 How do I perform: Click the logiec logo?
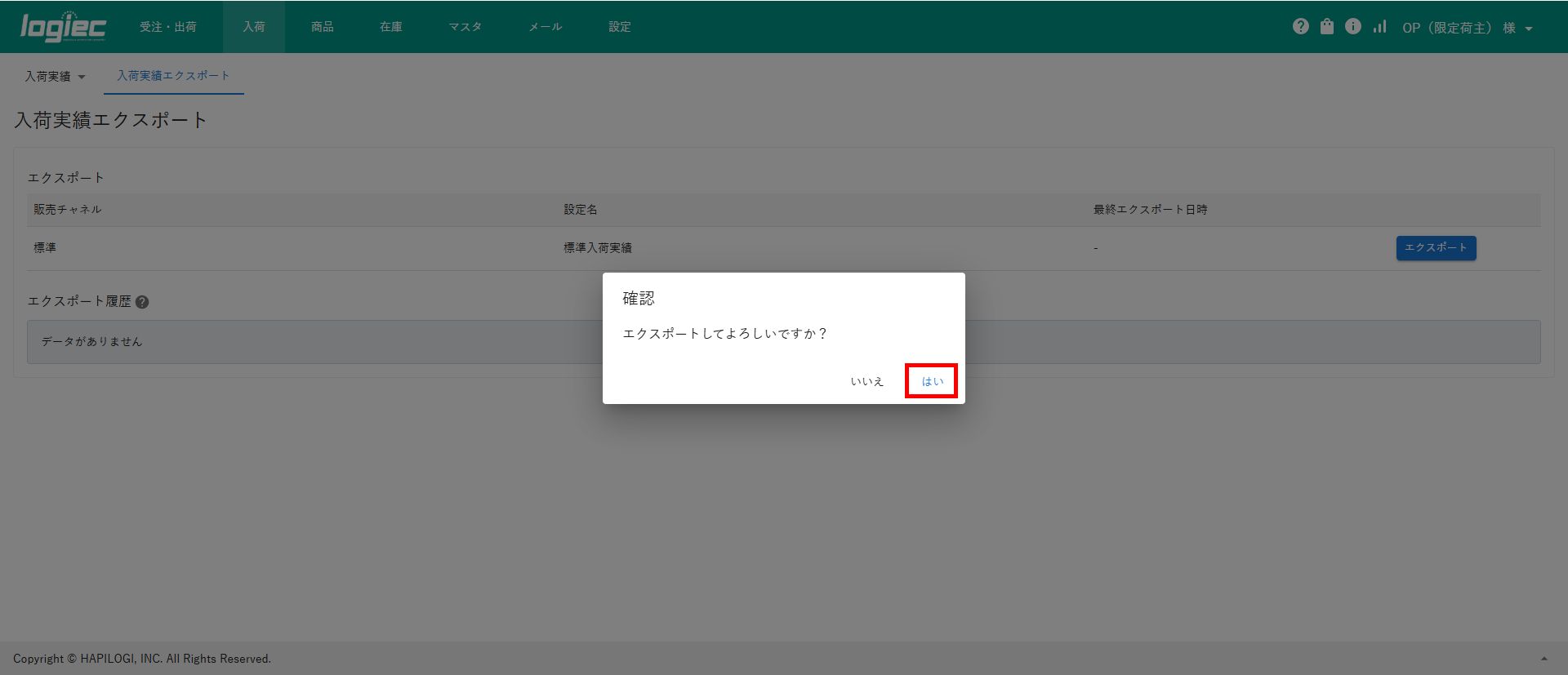click(x=63, y=27)
